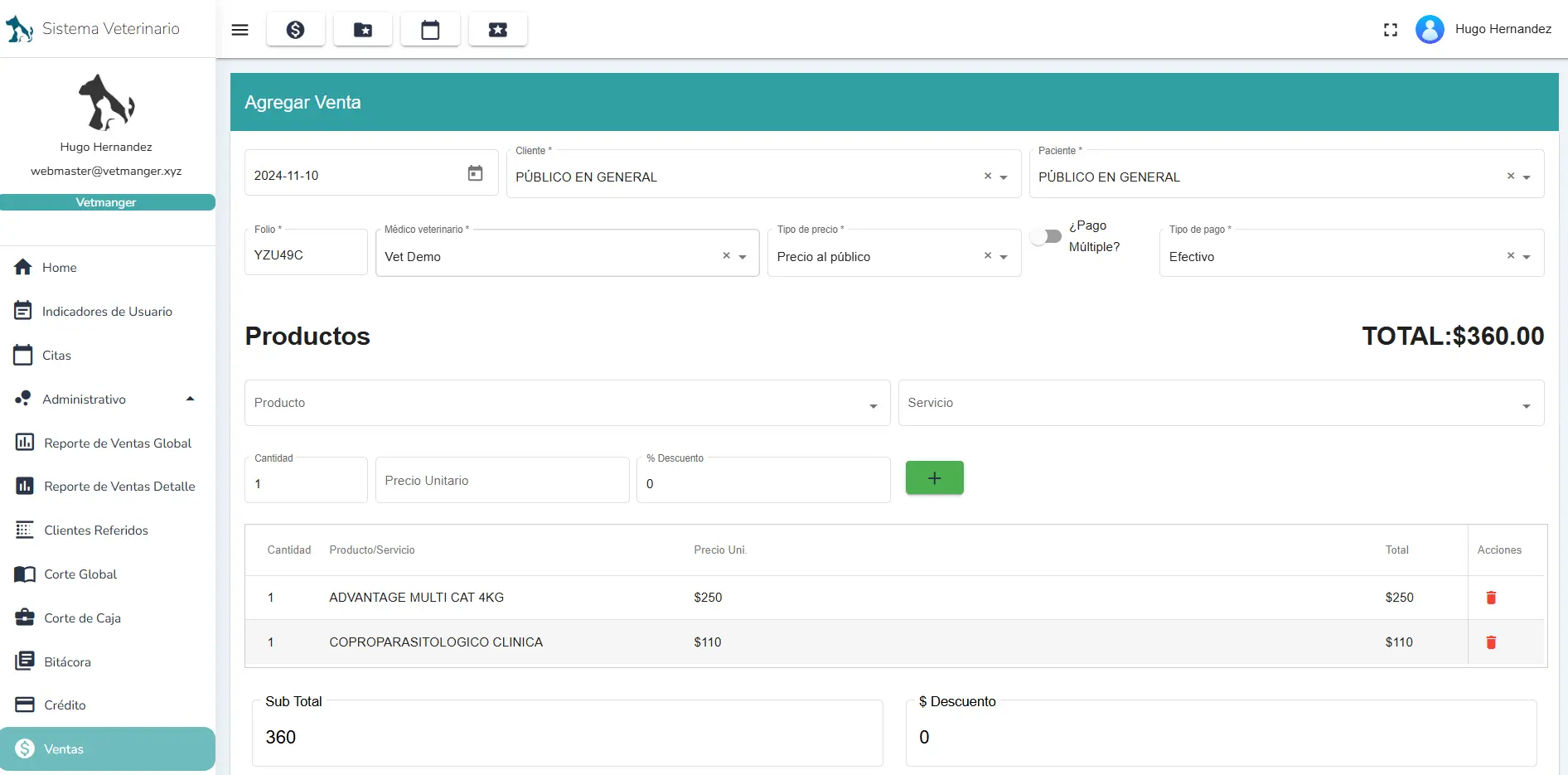The image size is (1568, 775).
Task: Collapse the Administrativo menu section
Action: pyautogui.click(x=108, y=400)
